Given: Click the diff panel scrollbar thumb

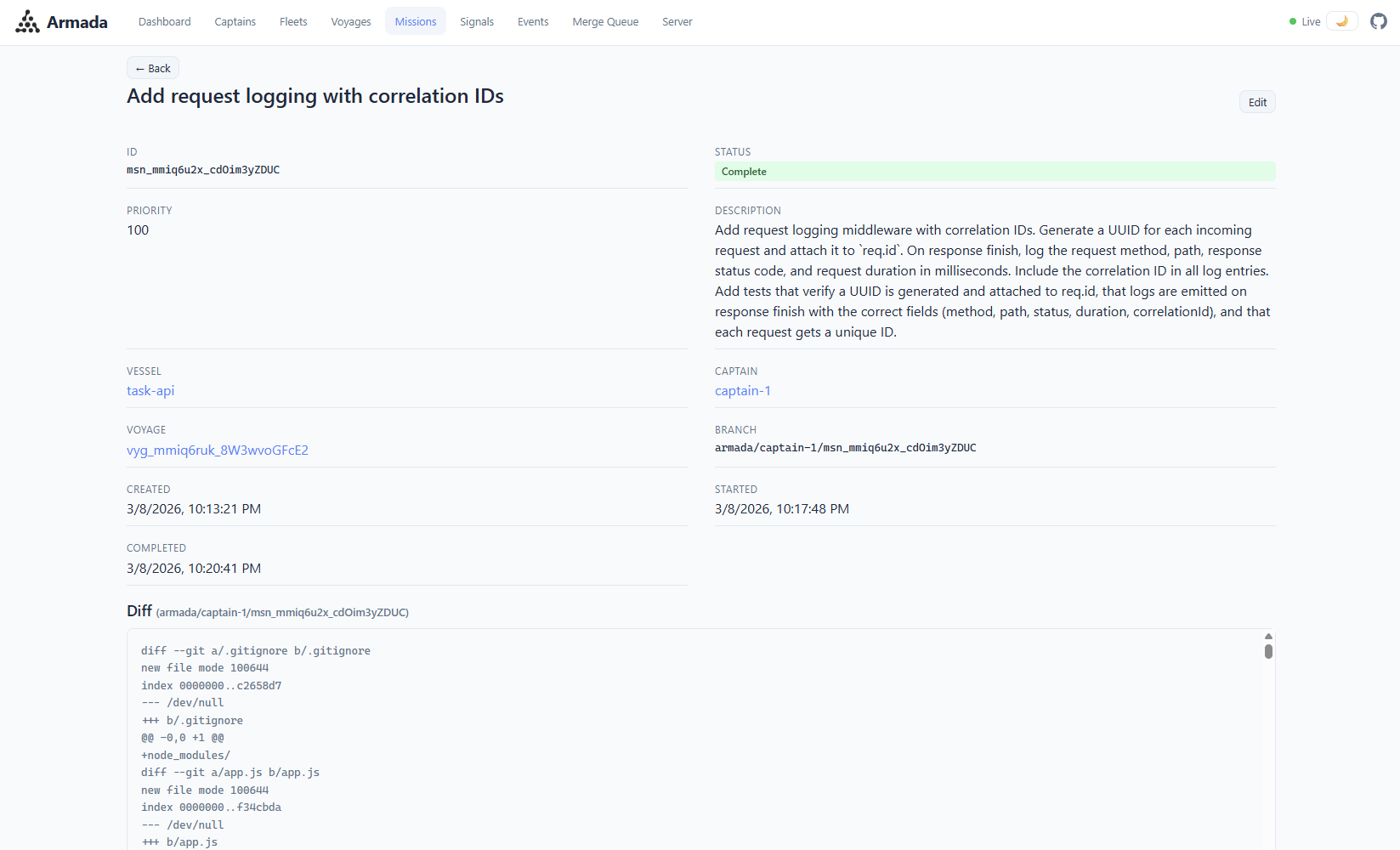Looking at the screenshot, I should click(x=1268, y=651).
